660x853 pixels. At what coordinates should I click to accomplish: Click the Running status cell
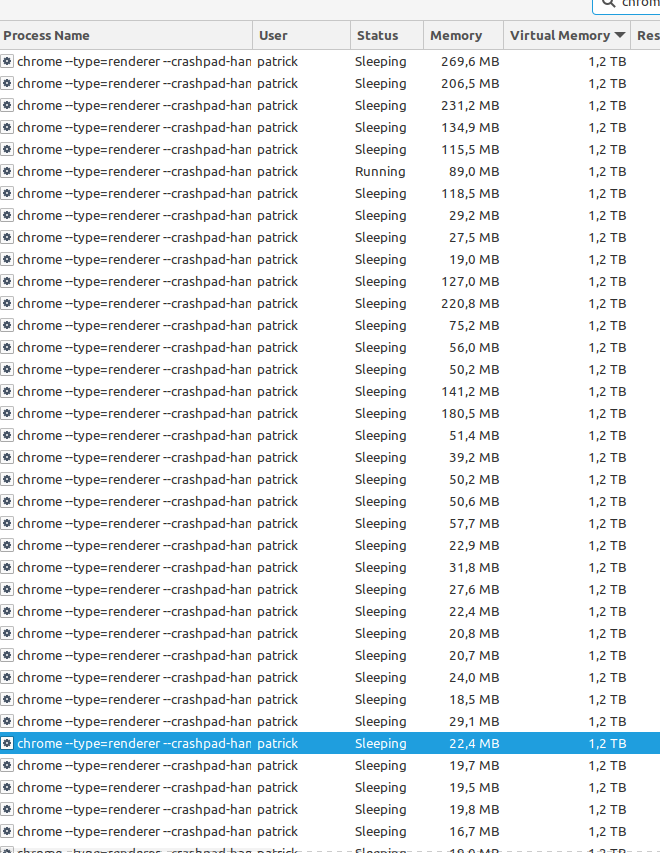[x=380, y=171]
